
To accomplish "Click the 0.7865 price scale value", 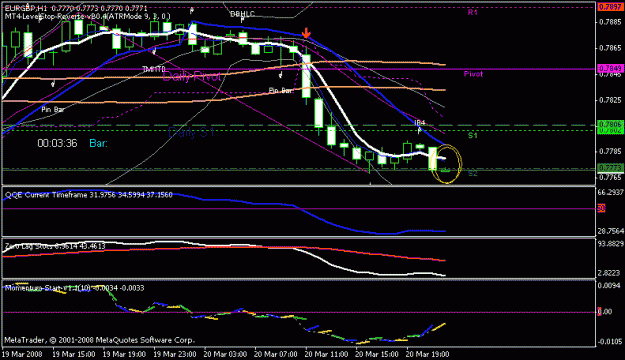I will (x=611, y=48).
